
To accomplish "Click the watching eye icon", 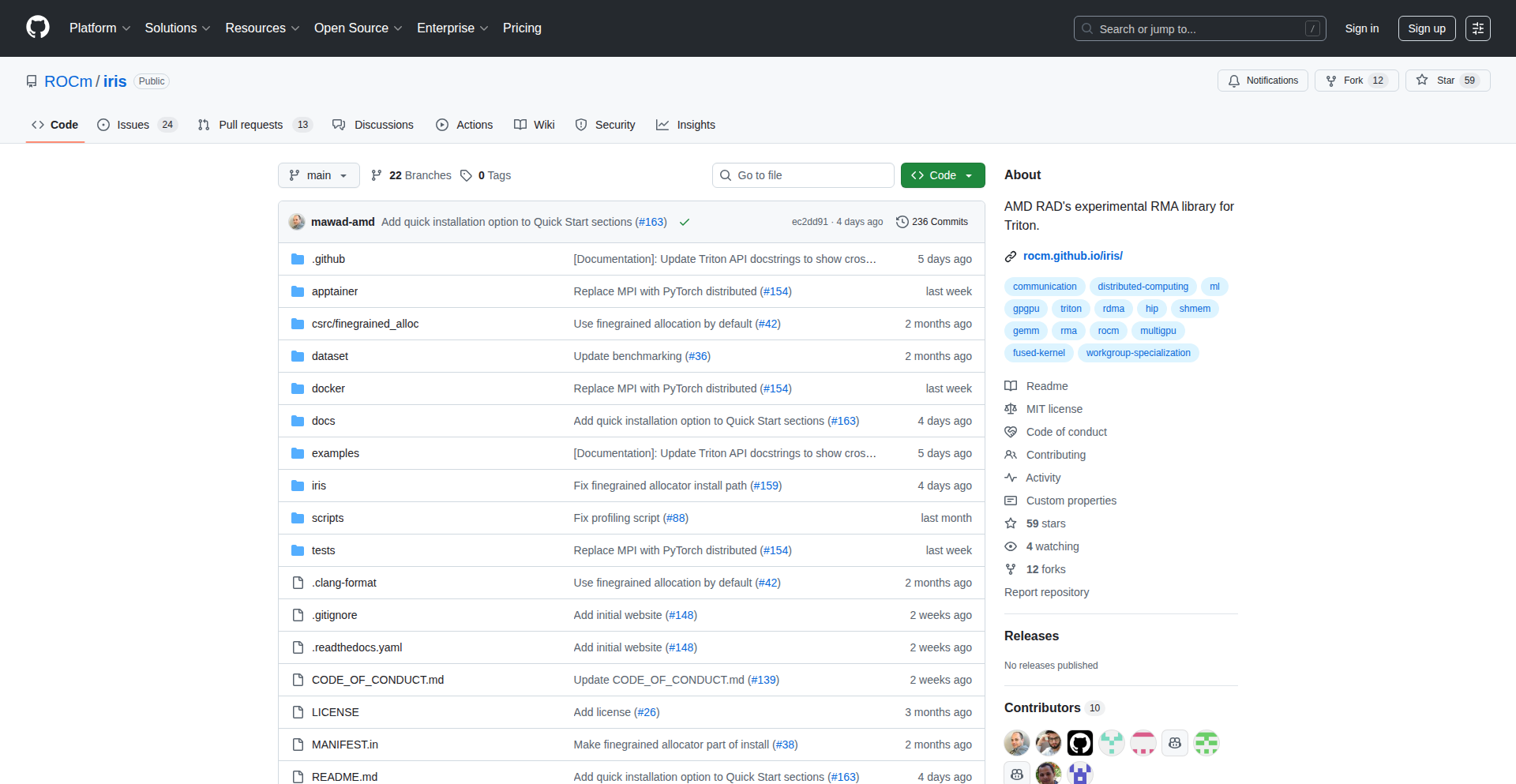I will (x=1011, y=546).
